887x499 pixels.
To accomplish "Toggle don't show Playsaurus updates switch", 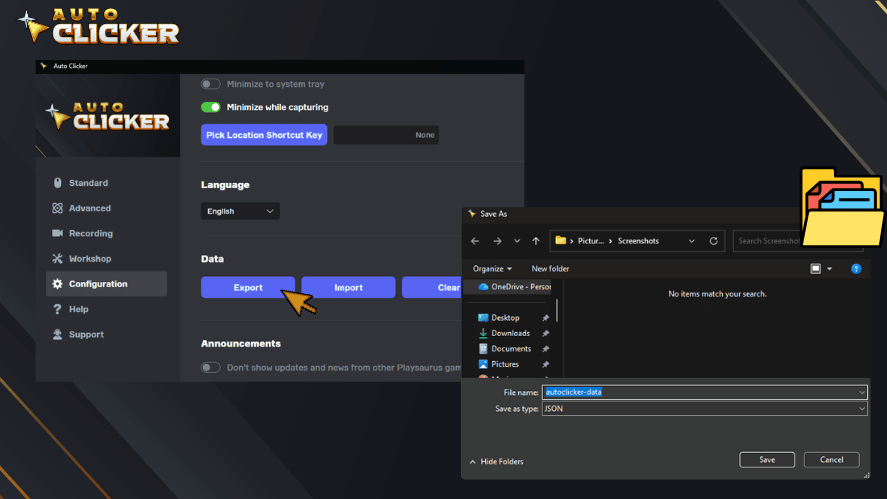I will [x=210, y=367].
